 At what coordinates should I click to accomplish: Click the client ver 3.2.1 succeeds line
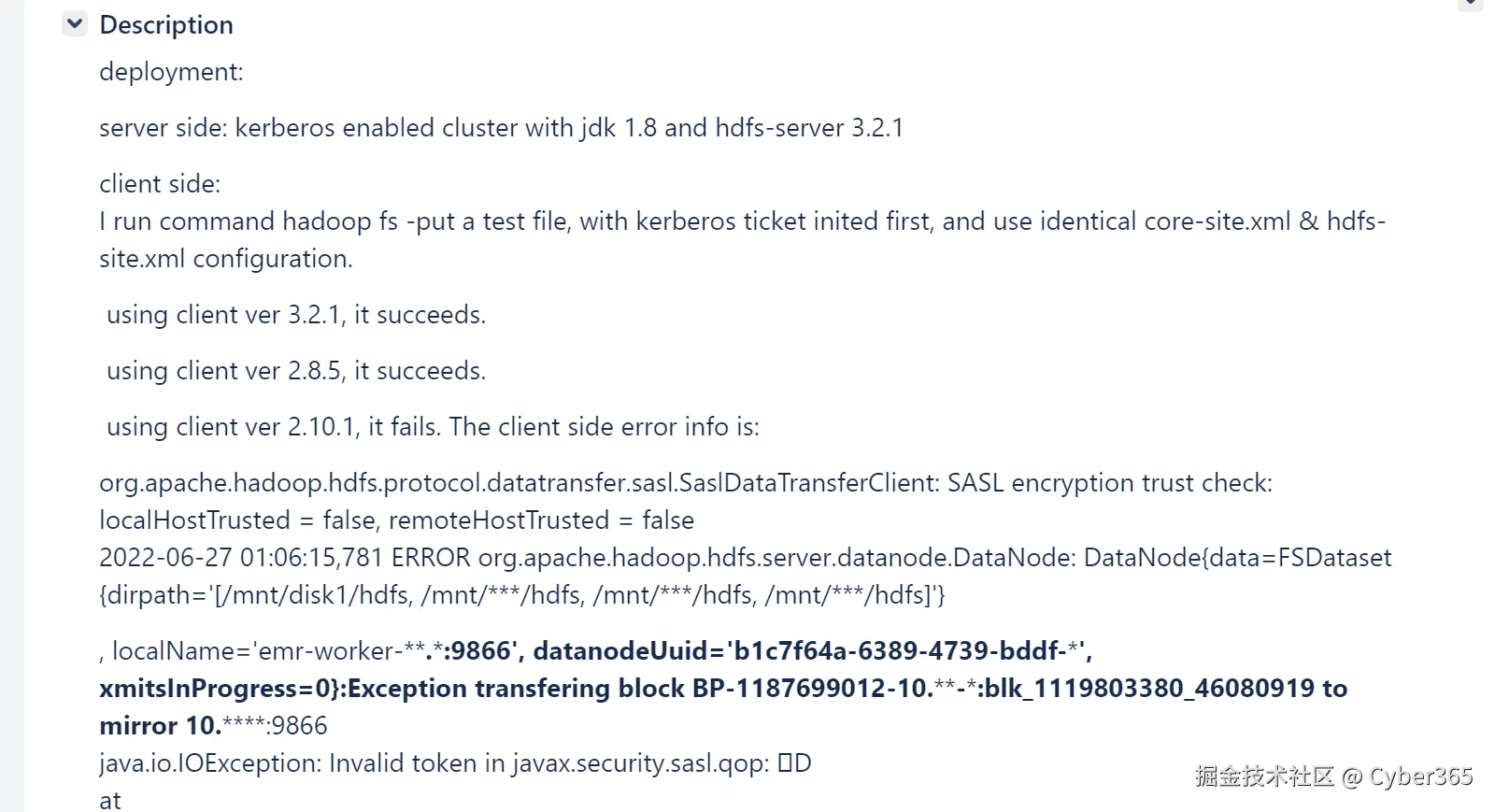pos(296,315)
